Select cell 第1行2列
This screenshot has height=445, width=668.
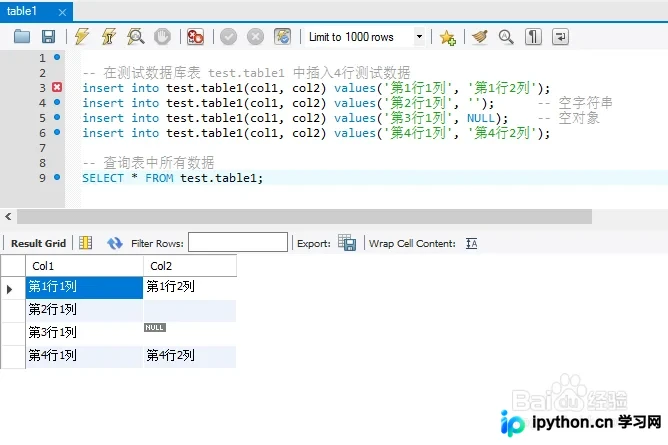tap(190, 287)
